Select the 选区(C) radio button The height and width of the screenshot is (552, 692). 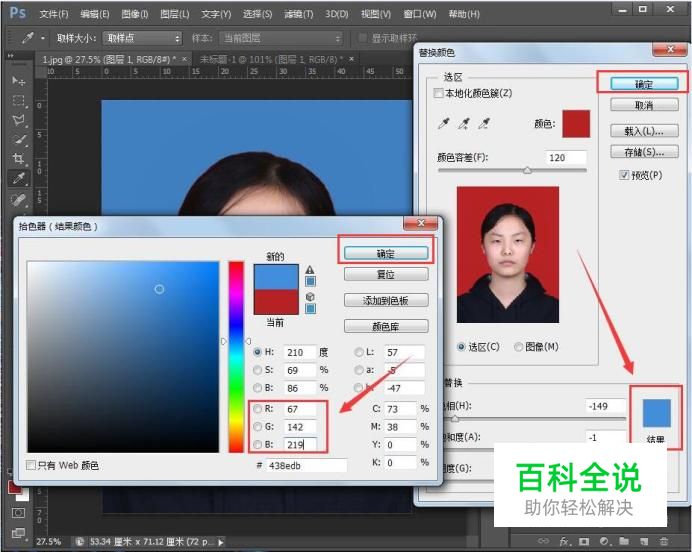[461, 347]
